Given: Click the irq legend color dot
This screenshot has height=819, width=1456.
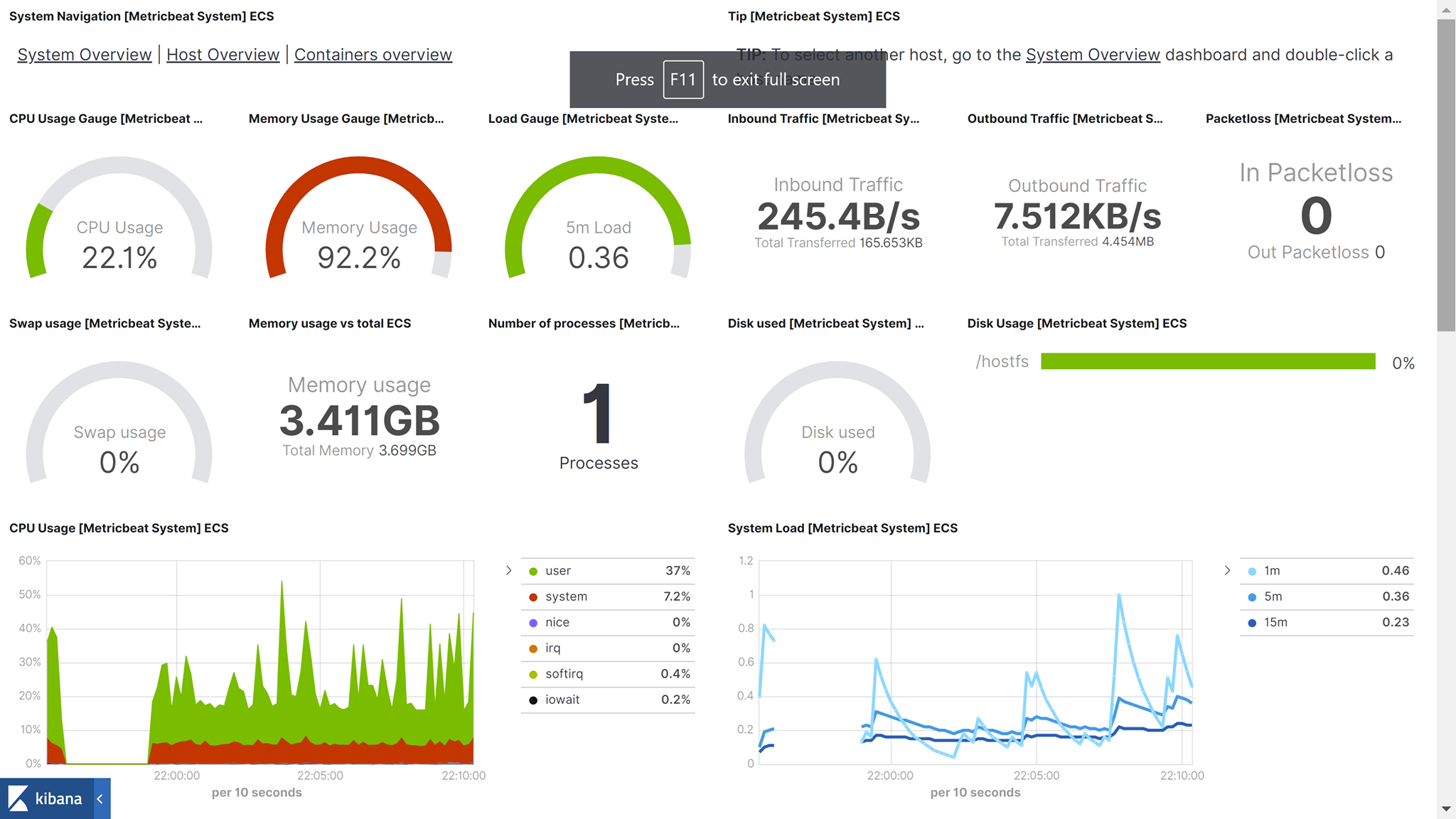Looking at the screenshot, I should pos(533,648).
